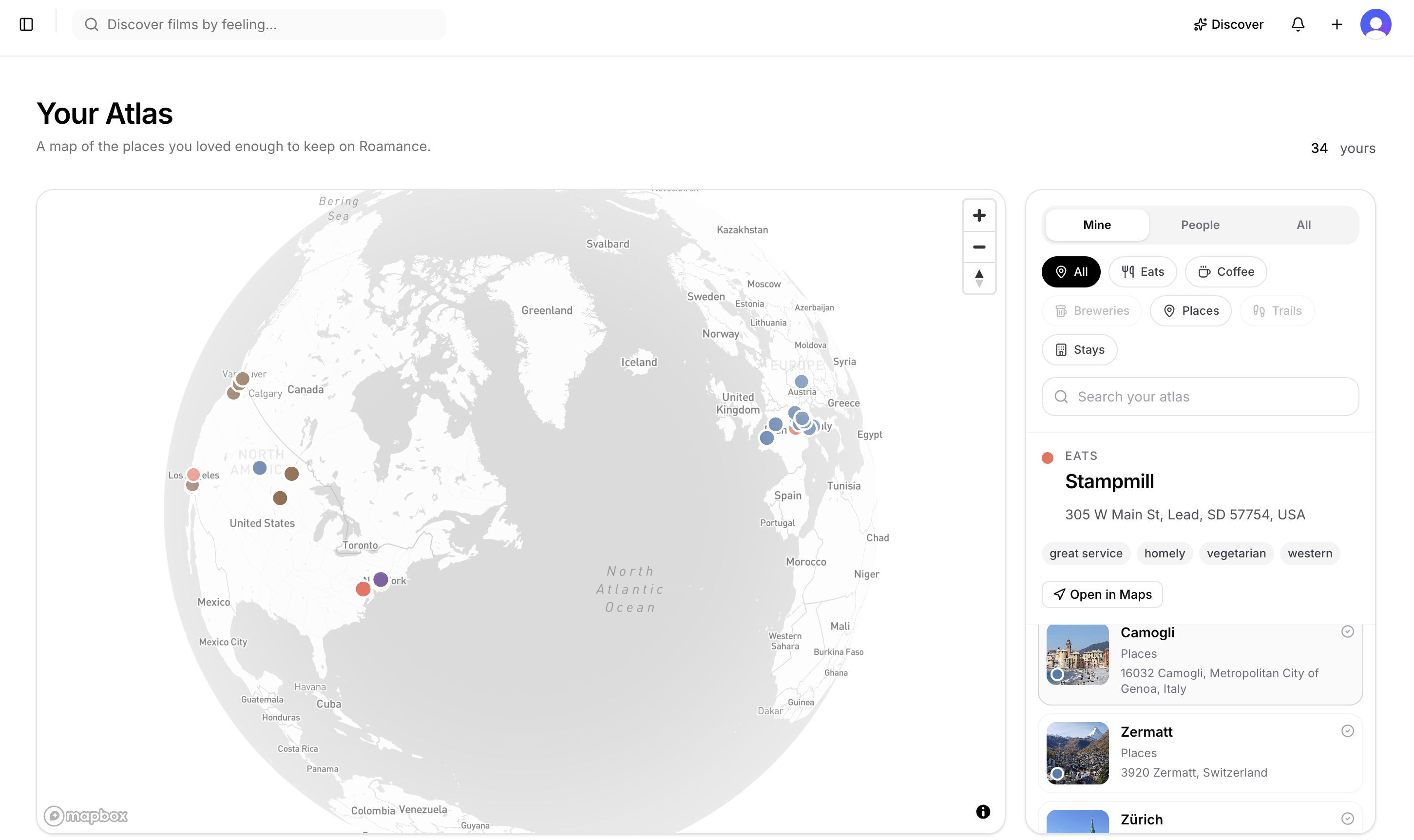Open the Camogli photo thumbnail

click(1077, 654)
